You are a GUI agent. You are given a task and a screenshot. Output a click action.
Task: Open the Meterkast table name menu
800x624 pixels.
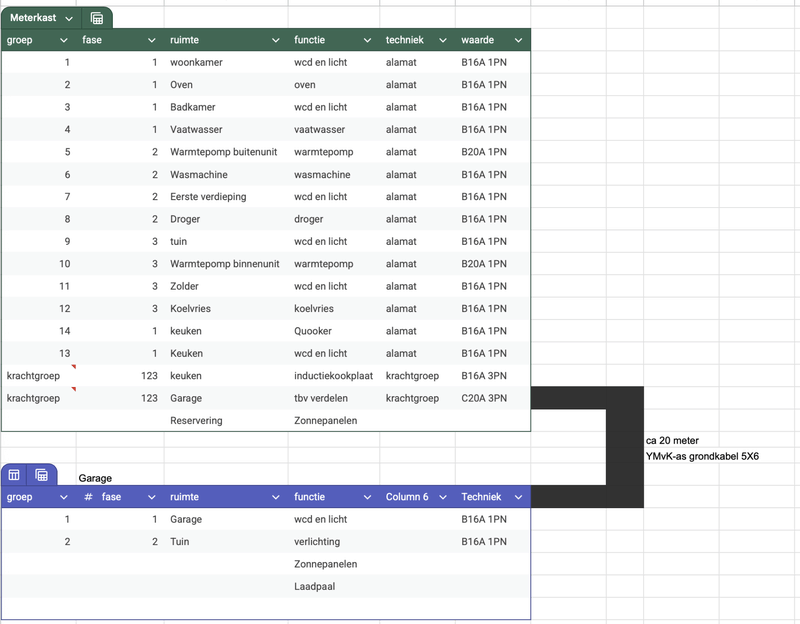tap(68, 19)
